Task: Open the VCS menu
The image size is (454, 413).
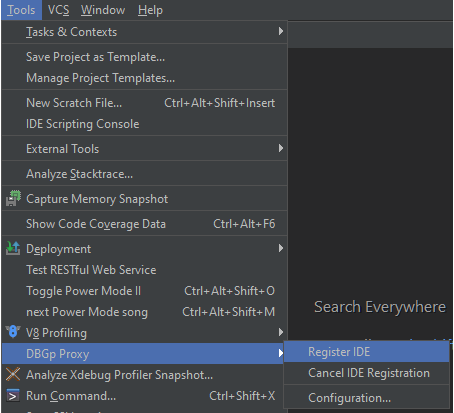Action: [59, 10]
